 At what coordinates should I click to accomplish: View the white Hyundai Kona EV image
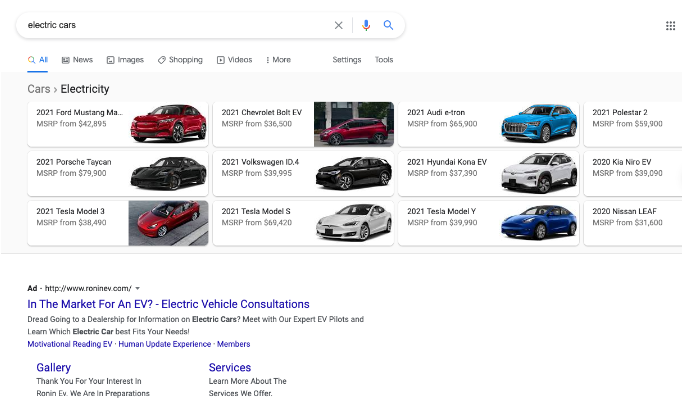coord(539,173)
